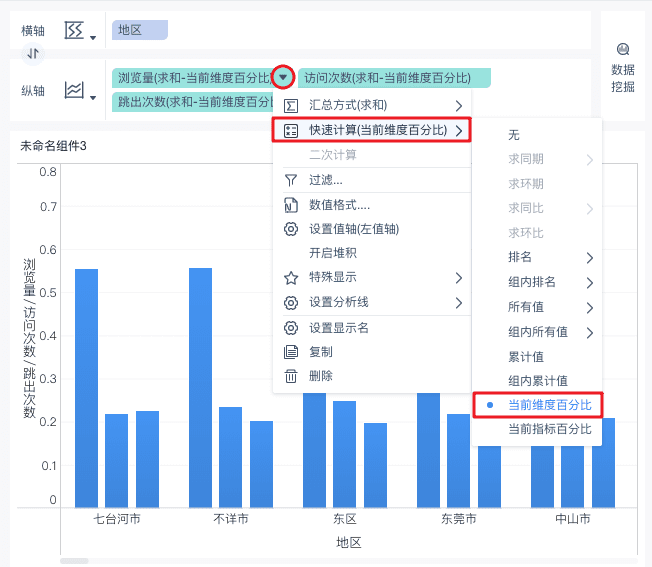
Task: Open 快速计算(当前维度百分比) menu item
Action: tap(372, 130)
